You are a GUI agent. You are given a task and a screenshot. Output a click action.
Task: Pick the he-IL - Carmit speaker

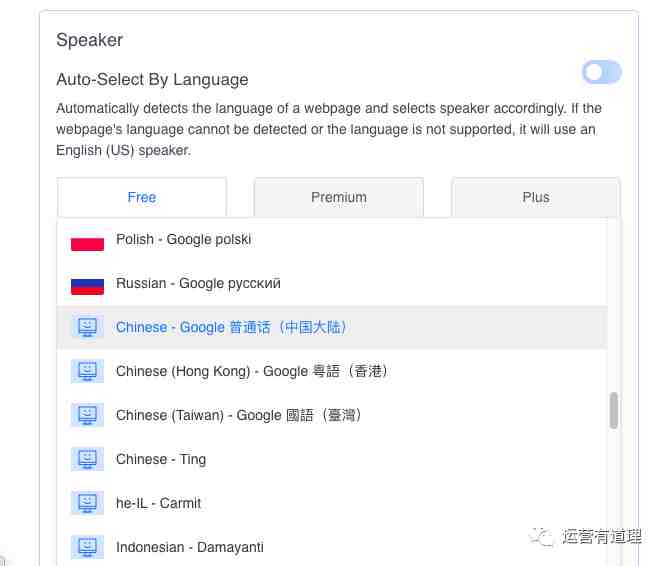[332, 503]
